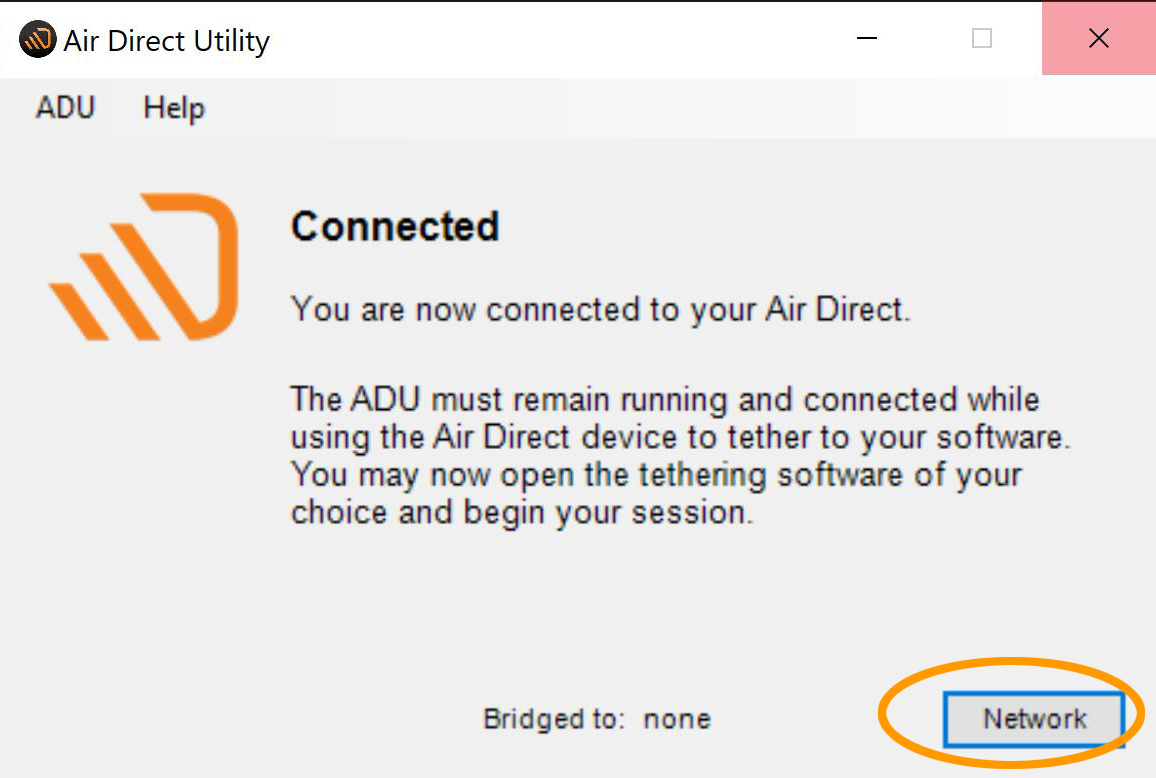1156x778 pixels.
Task: Select the Air Direct app icon next to the title
Action: 36,39
